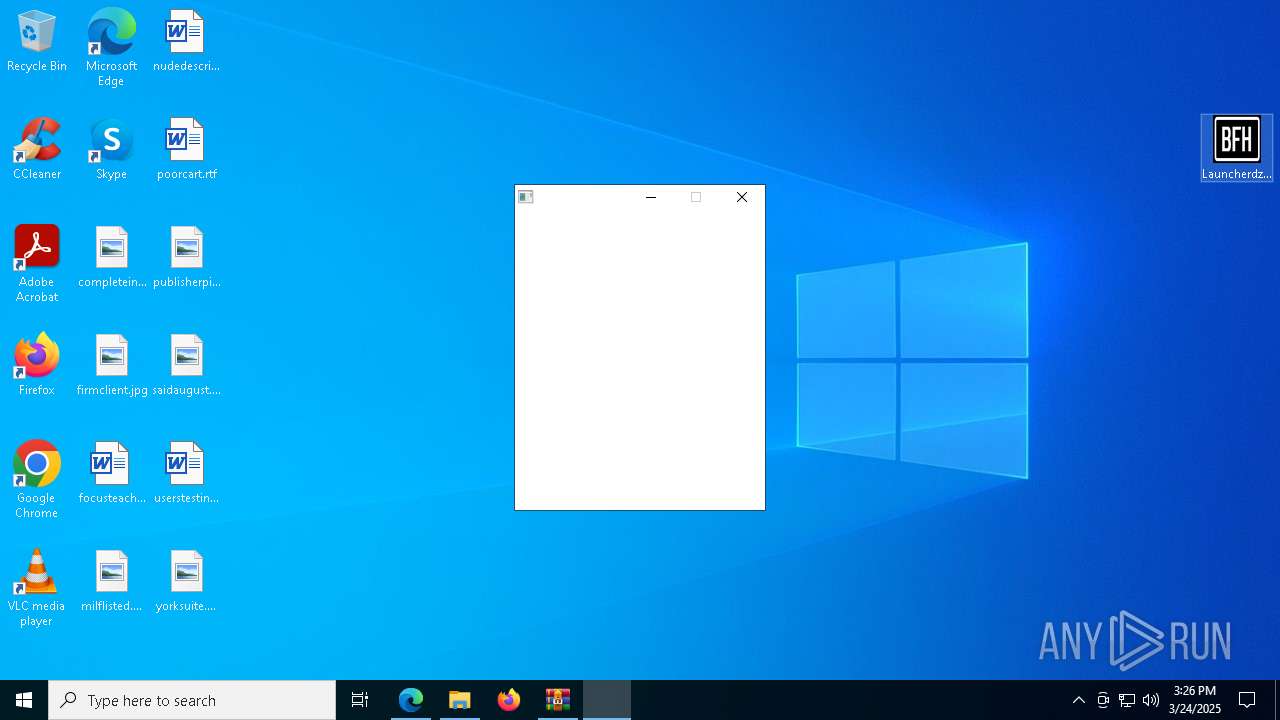This screenshot has width=1280, height=720.
Task: Select the VLC media player shortcut
Action: (x=37, y=588)
